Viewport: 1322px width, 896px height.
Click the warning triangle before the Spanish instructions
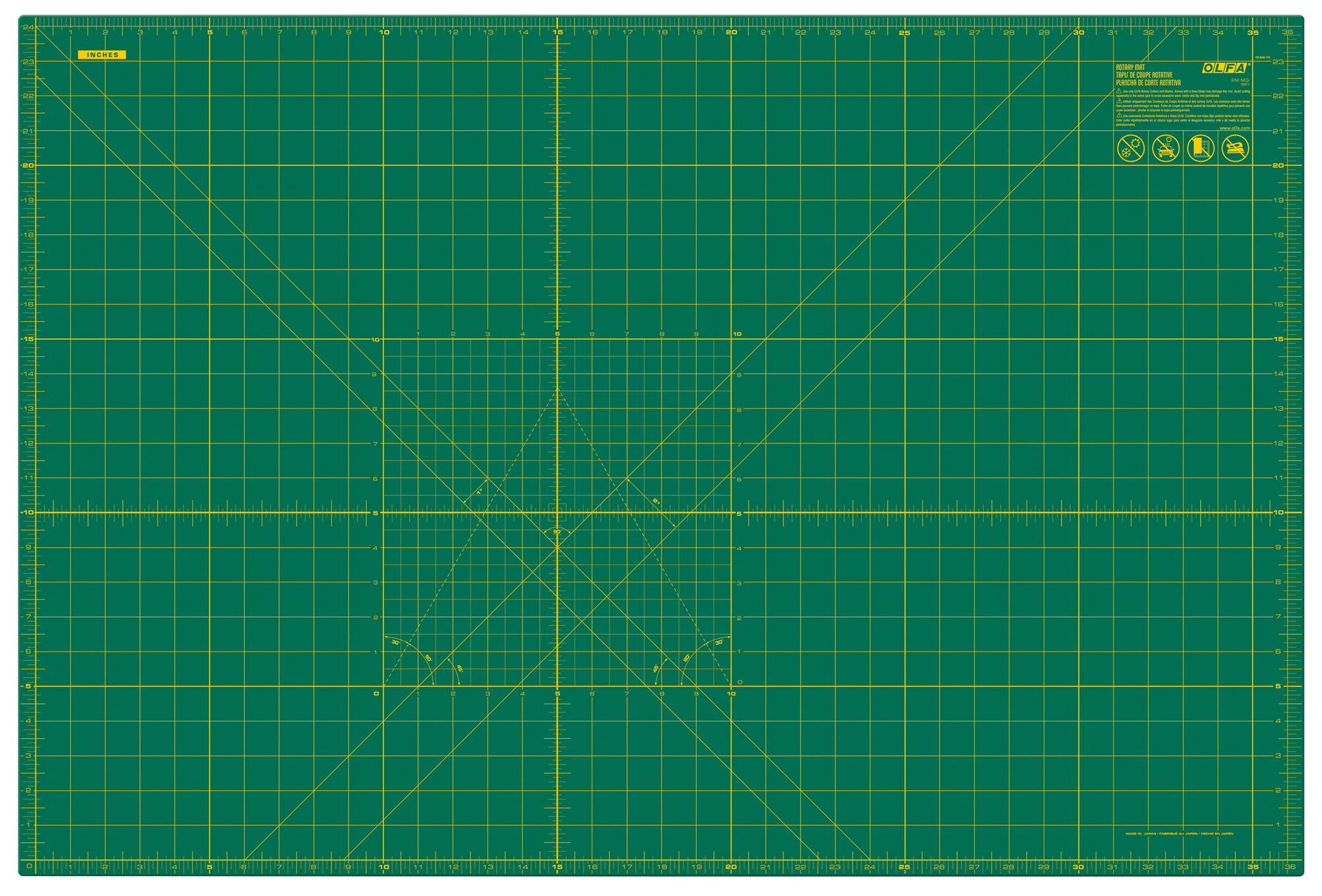pos(1119,115)
